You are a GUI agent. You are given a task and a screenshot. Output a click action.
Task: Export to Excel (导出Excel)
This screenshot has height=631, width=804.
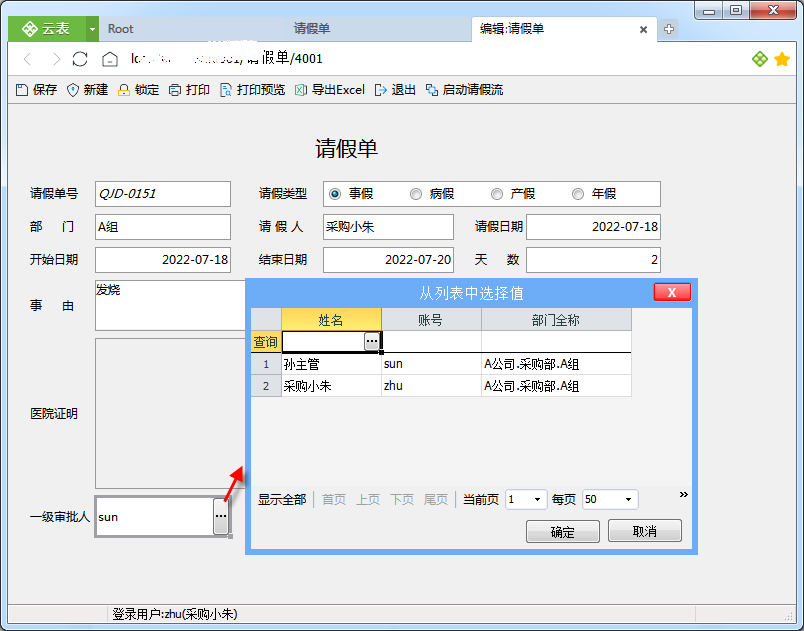(330, 90)
